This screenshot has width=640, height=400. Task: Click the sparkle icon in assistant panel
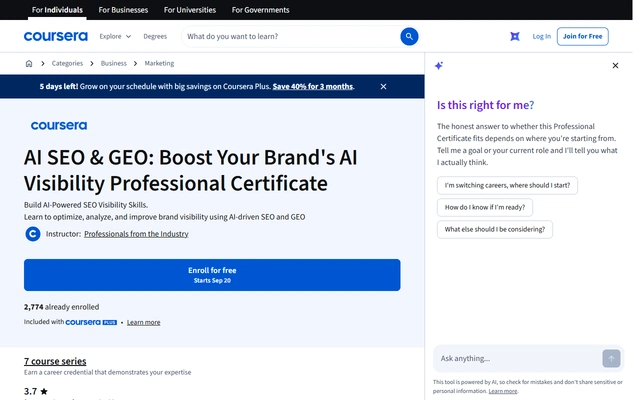coord(439,66)
